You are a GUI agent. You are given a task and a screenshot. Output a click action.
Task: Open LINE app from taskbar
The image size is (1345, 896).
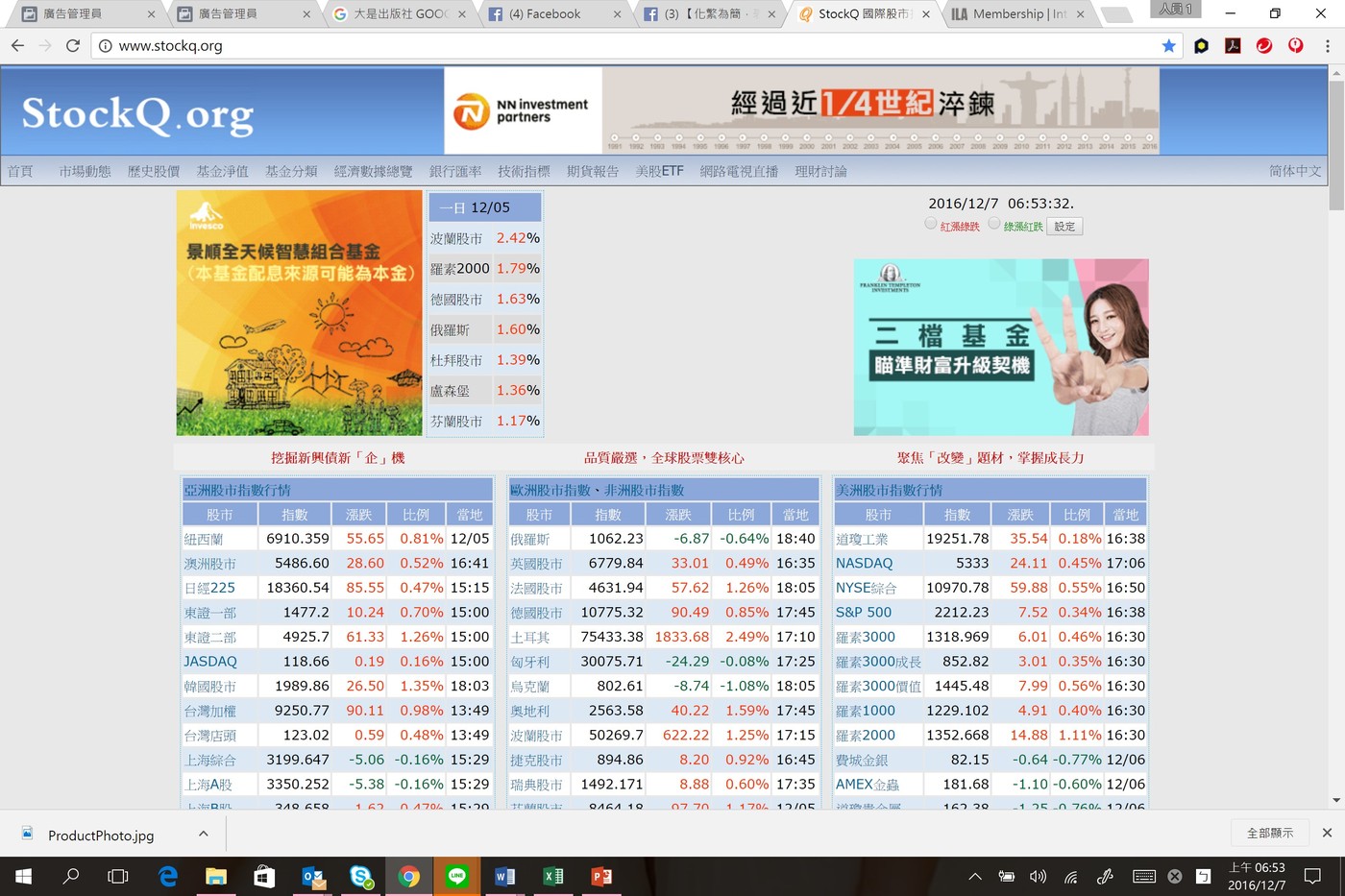[457, 876]
